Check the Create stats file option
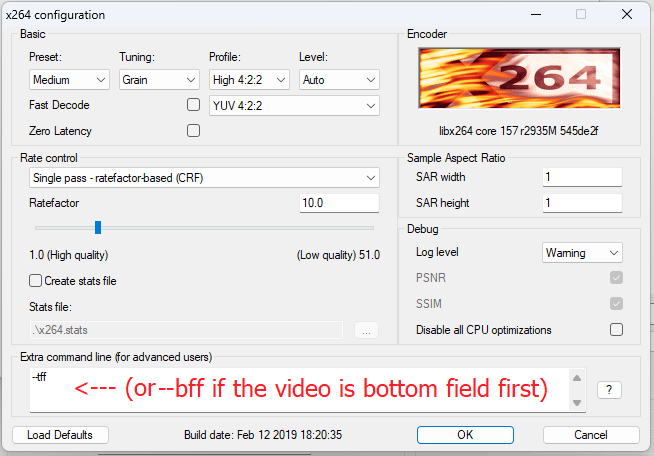 (x=36, y=281)
